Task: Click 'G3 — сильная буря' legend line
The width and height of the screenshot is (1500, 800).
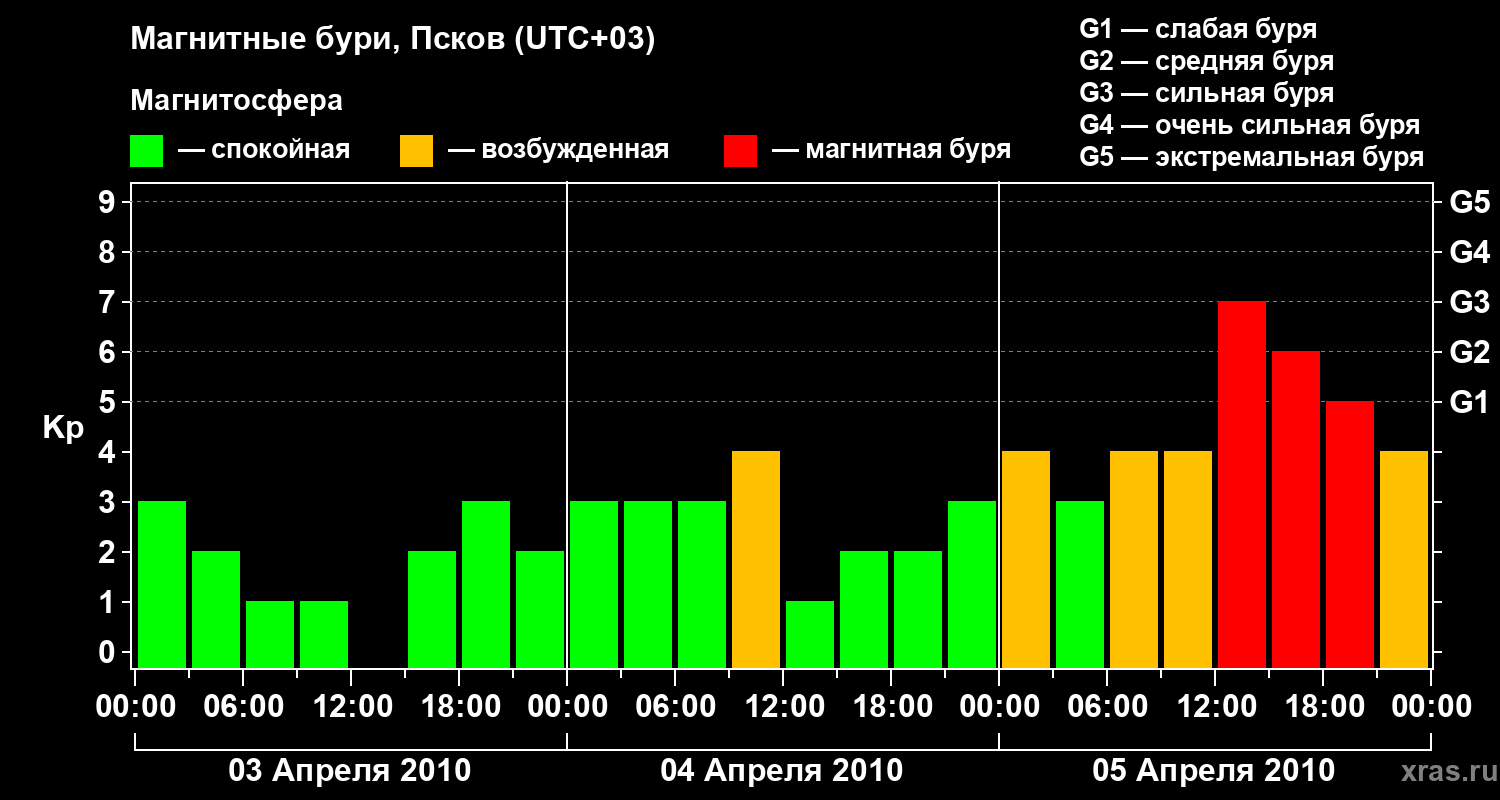Action: [1207, 93]
